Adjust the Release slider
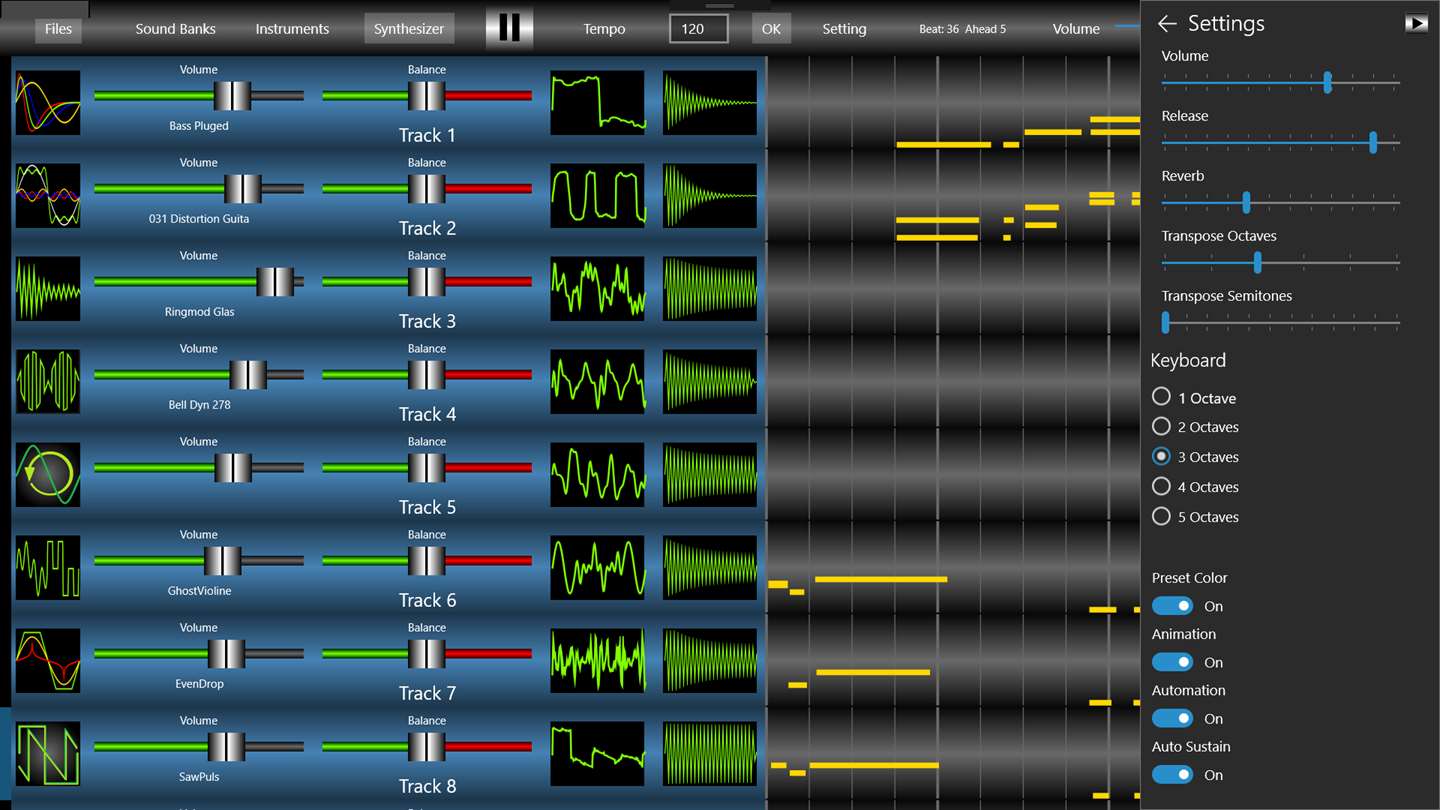The height and width of the screenshot is (810, 1440). [1280, 142]
